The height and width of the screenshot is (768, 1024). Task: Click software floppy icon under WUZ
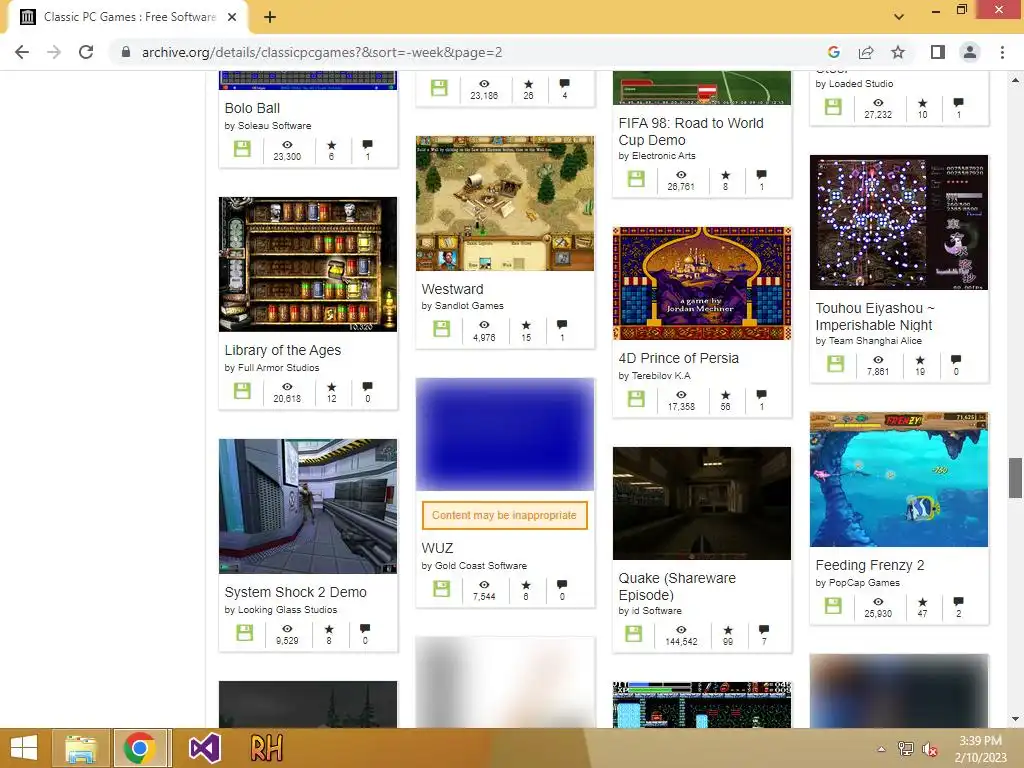point(441,588)
